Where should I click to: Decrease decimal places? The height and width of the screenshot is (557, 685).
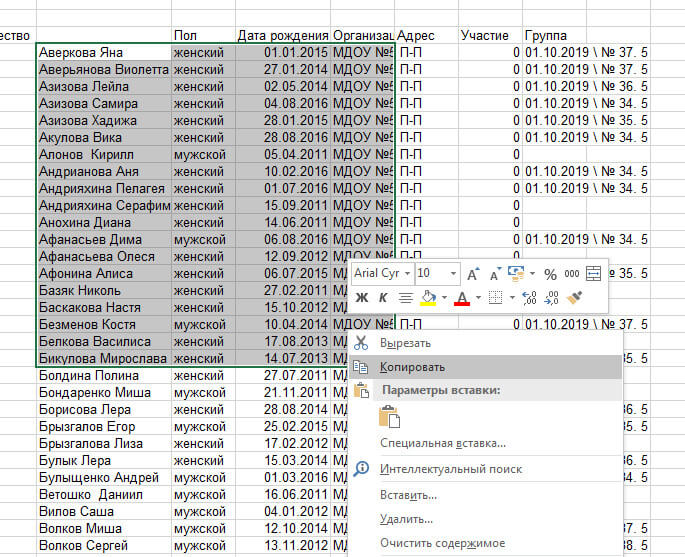[551, 297]
